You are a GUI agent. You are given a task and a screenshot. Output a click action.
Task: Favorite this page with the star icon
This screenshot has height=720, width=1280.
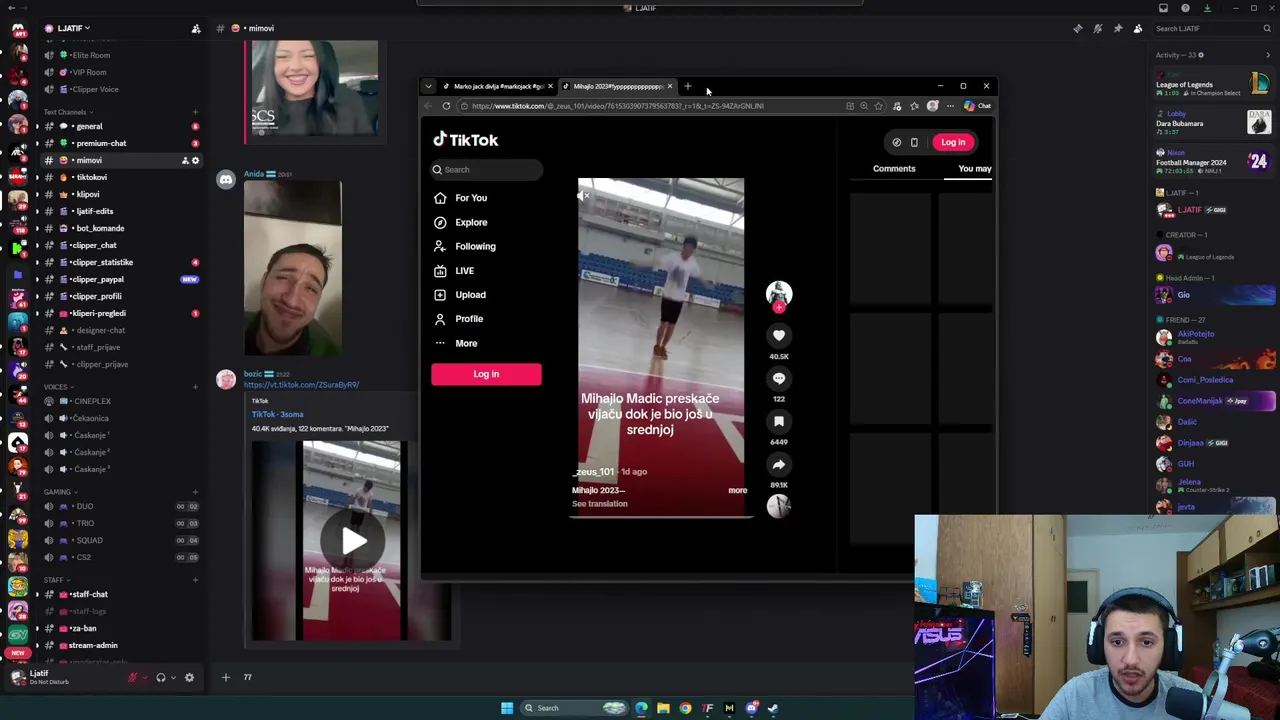(x=879, y=106)
